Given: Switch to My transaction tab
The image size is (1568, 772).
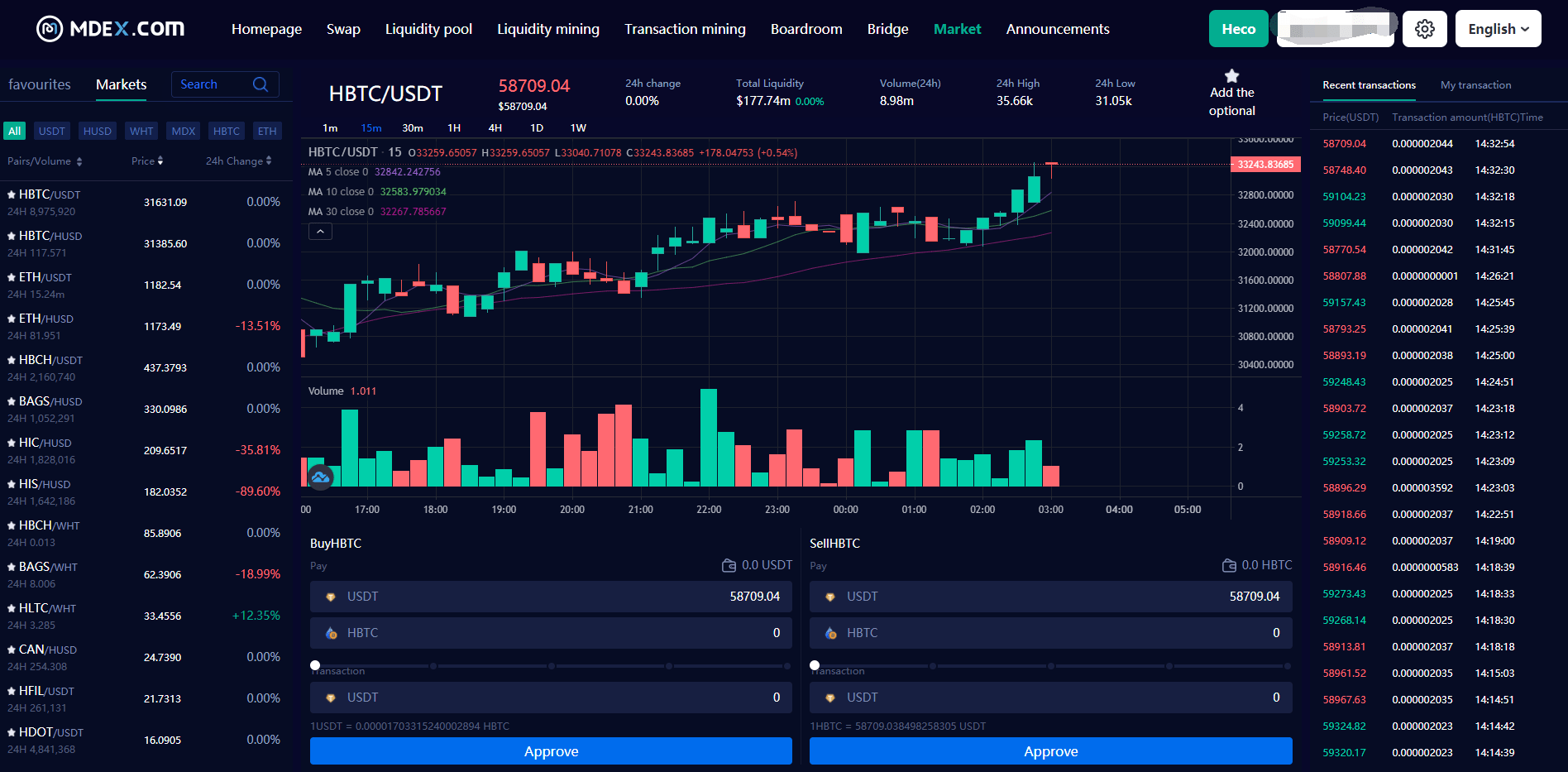Looking at the screenshot, I should (1475, 85).
